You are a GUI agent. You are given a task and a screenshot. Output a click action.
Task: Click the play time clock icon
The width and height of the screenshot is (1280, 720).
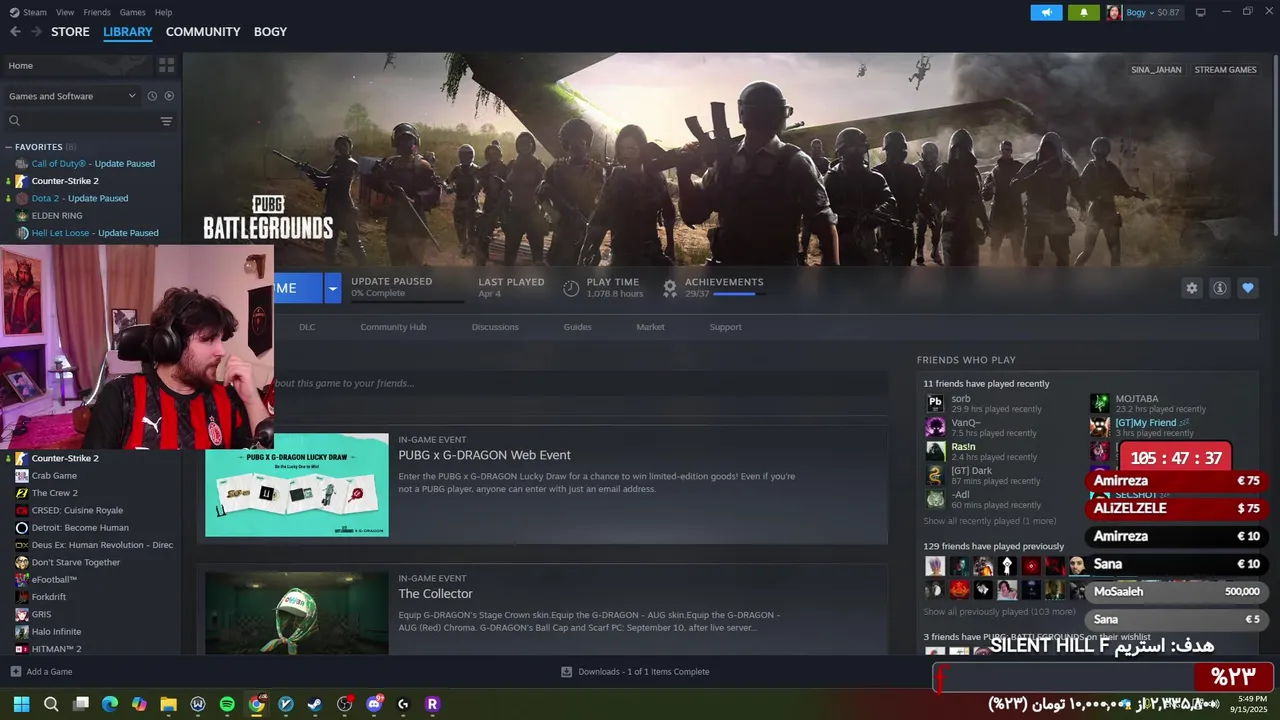pyautogui.click(x=571, y=288)
